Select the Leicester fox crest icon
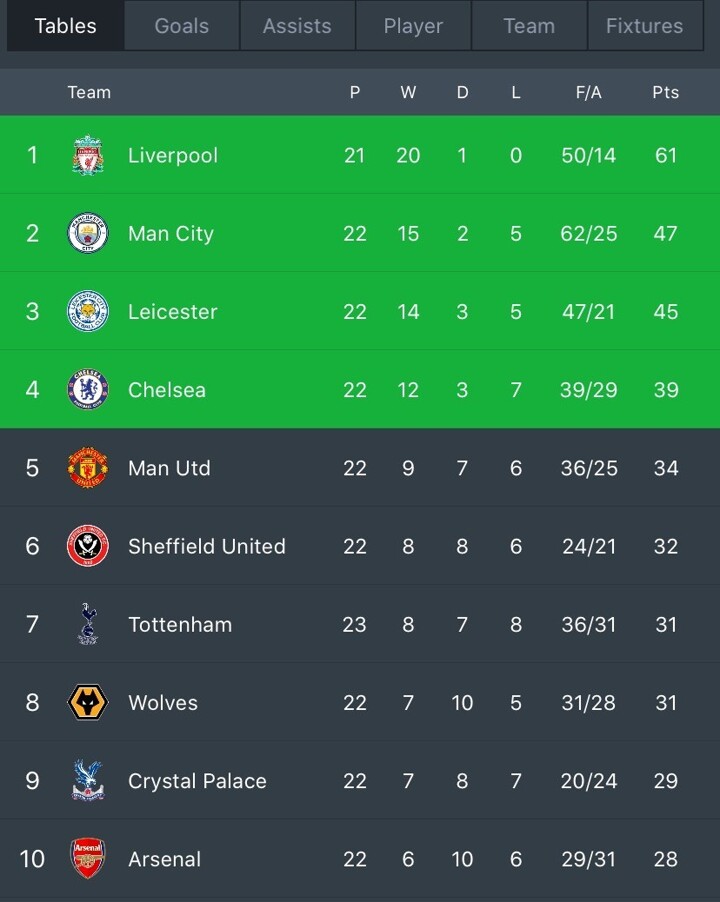This screenshot has width=720, height=902. (88, 312)
